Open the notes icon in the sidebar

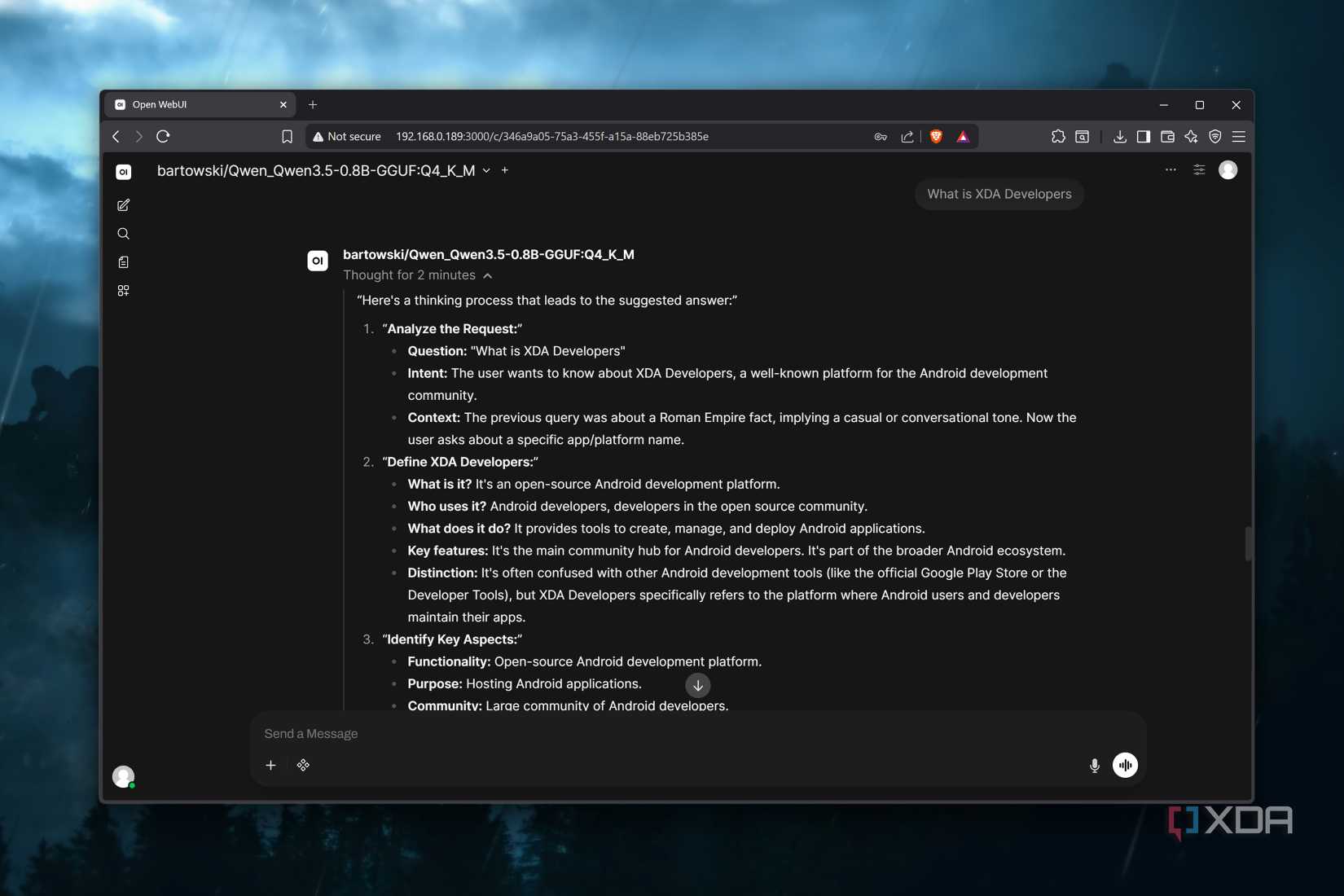coord(123,262)
